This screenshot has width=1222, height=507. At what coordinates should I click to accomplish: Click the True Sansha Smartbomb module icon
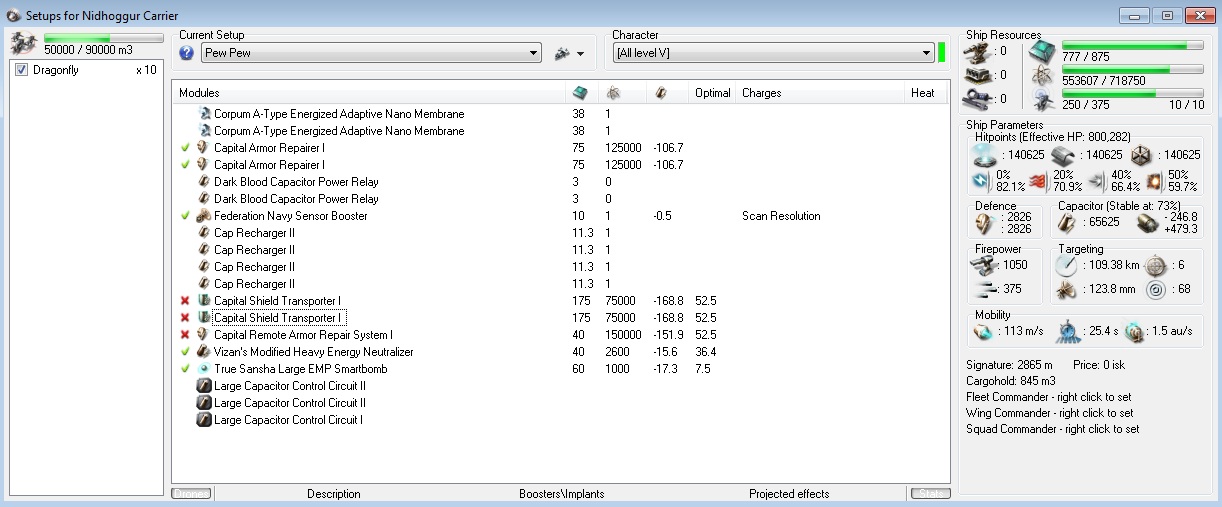204,369
